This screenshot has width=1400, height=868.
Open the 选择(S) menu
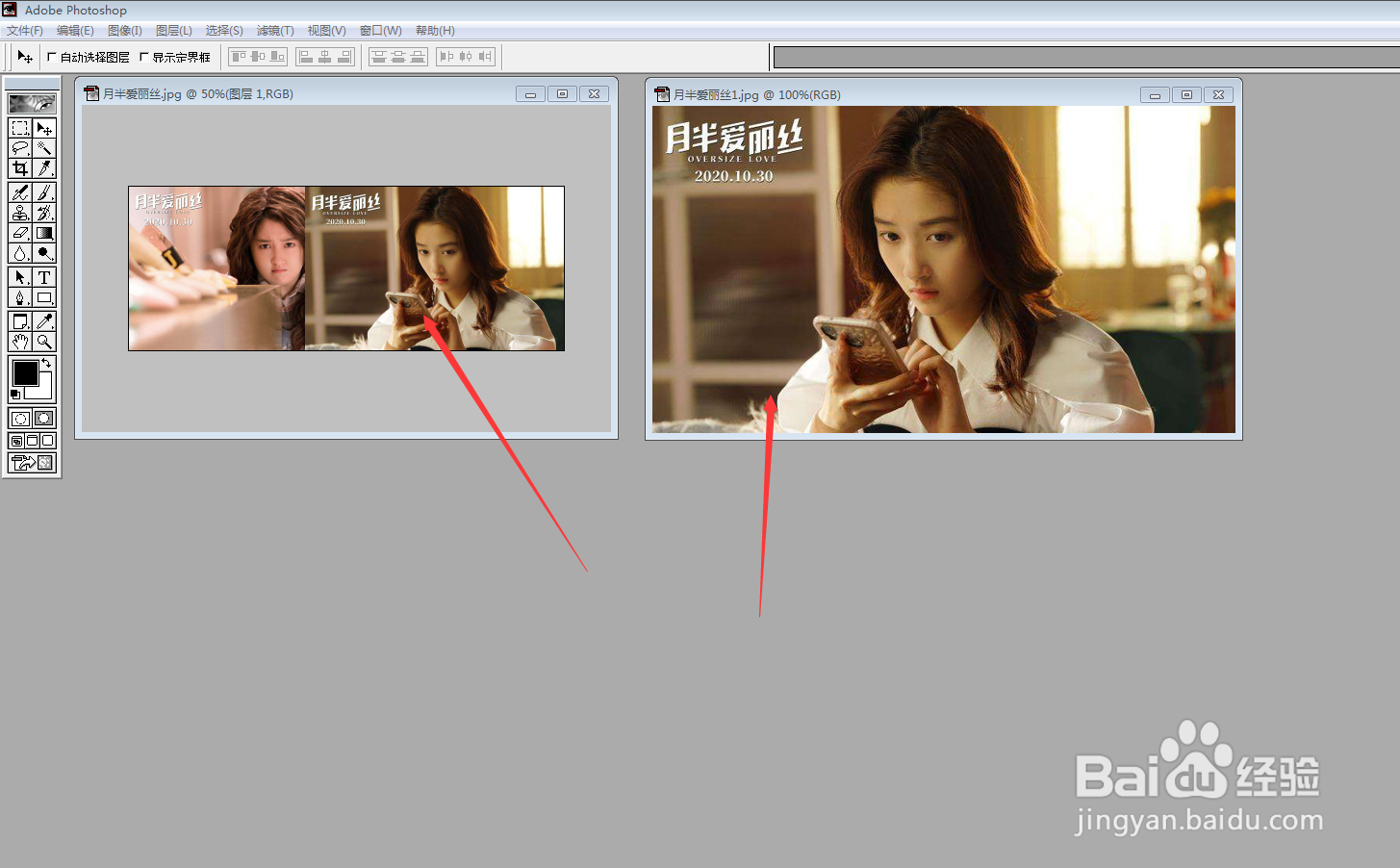[x=224, y=31]
